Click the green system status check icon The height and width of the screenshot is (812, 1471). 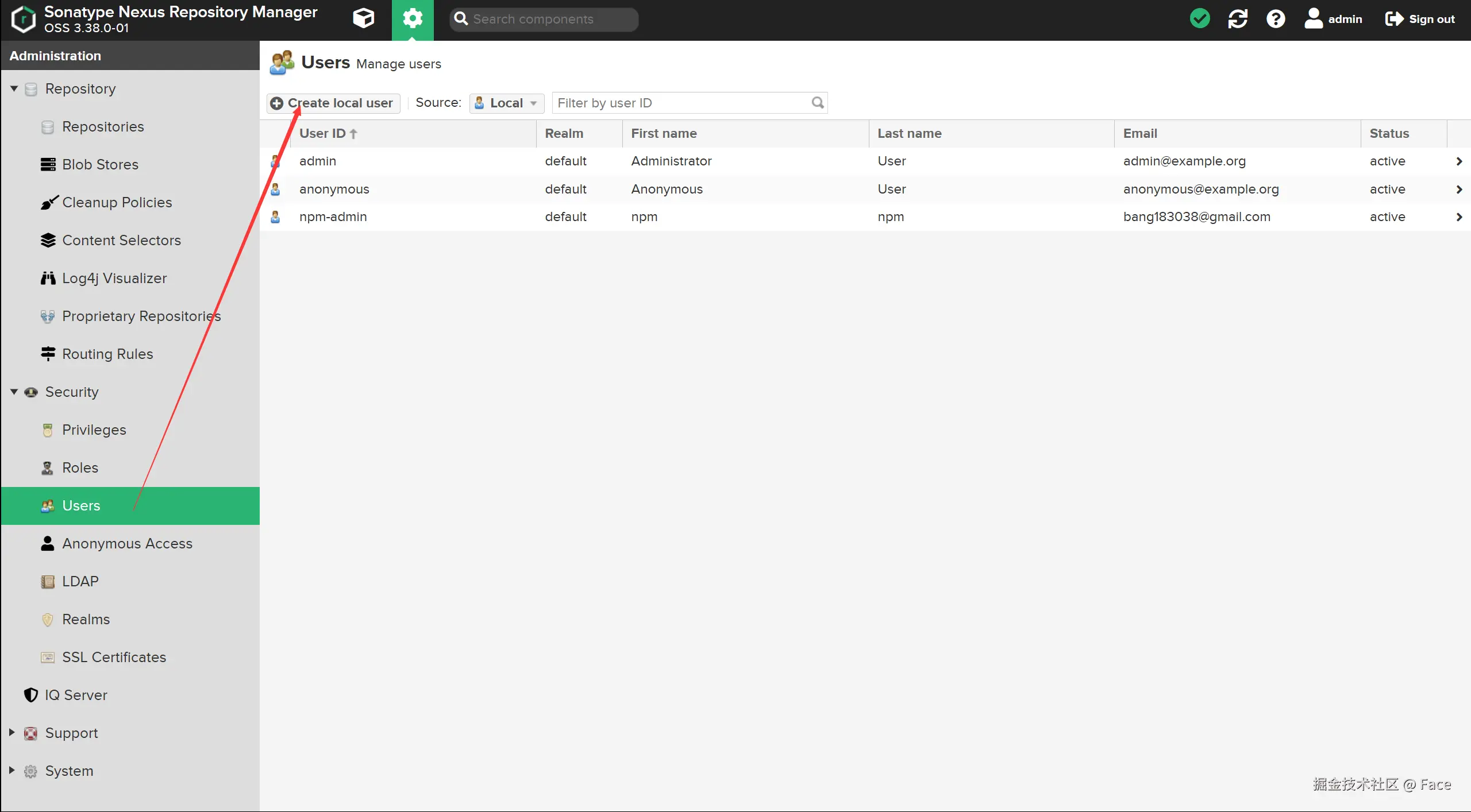click(1200, 19)
